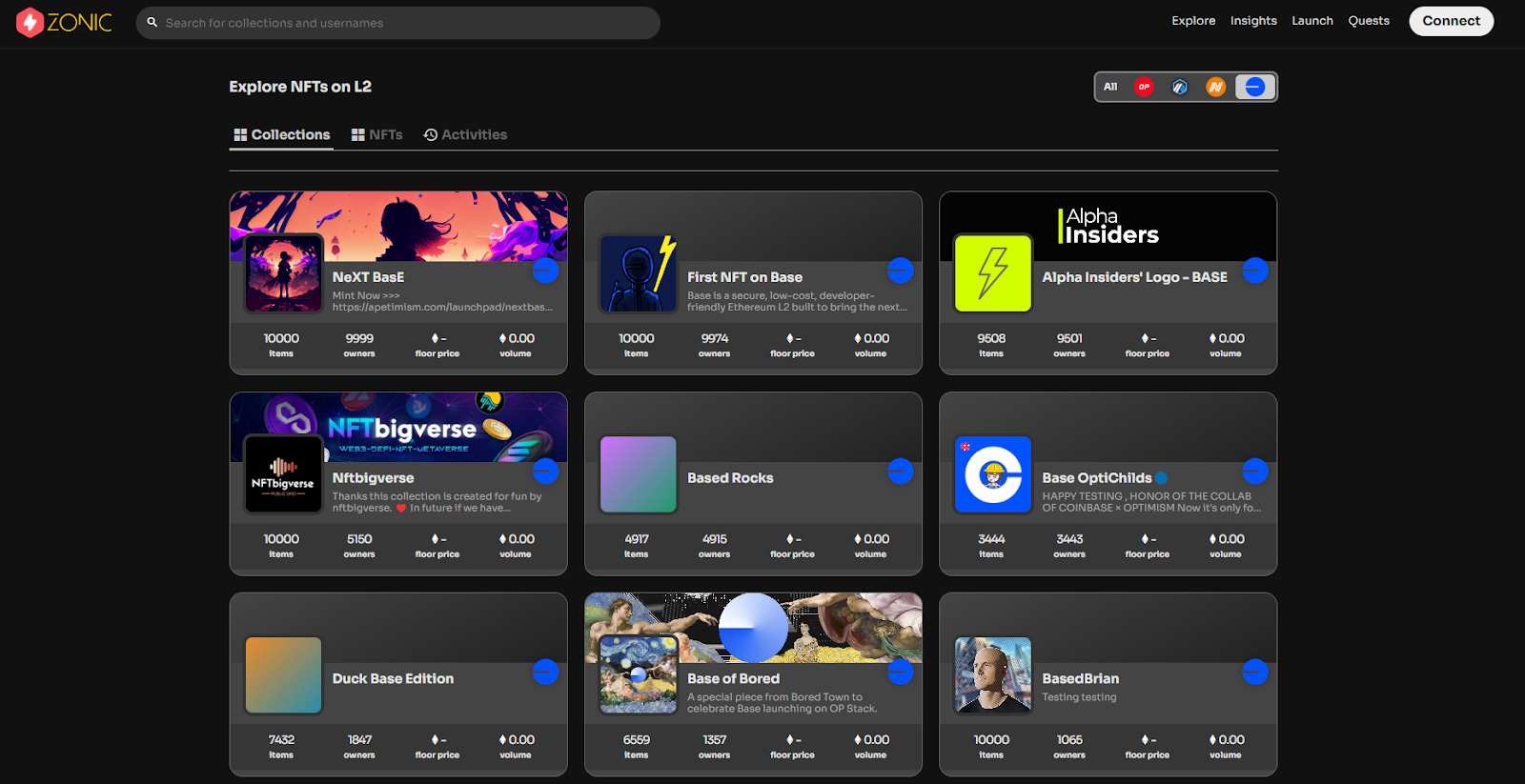Click the Connect wallet button
This screenshot has width=1525, height=784.
pyautogui.click(x=1452, y=21)
